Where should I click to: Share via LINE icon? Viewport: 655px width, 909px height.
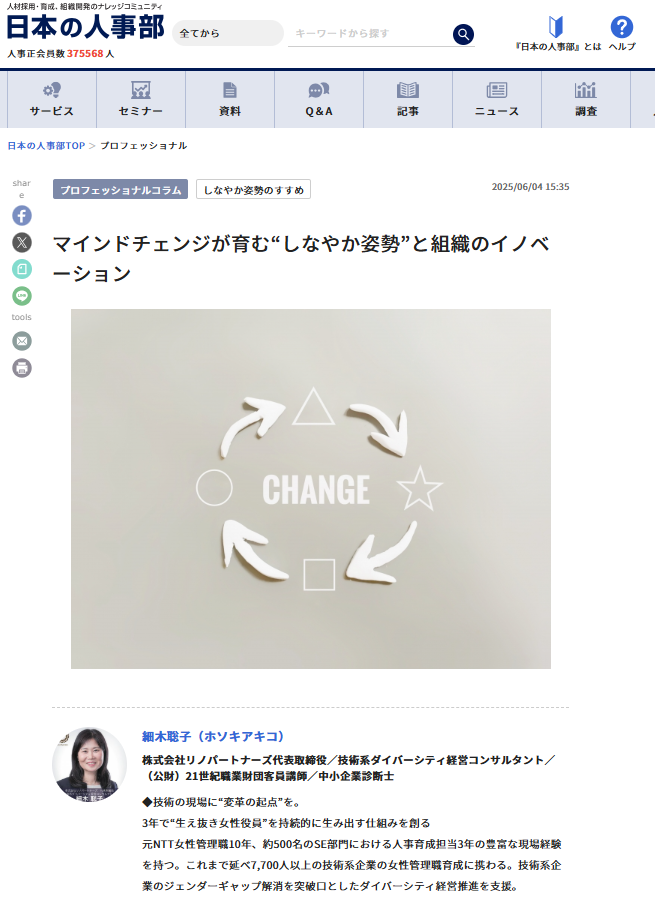click(22, 296)
